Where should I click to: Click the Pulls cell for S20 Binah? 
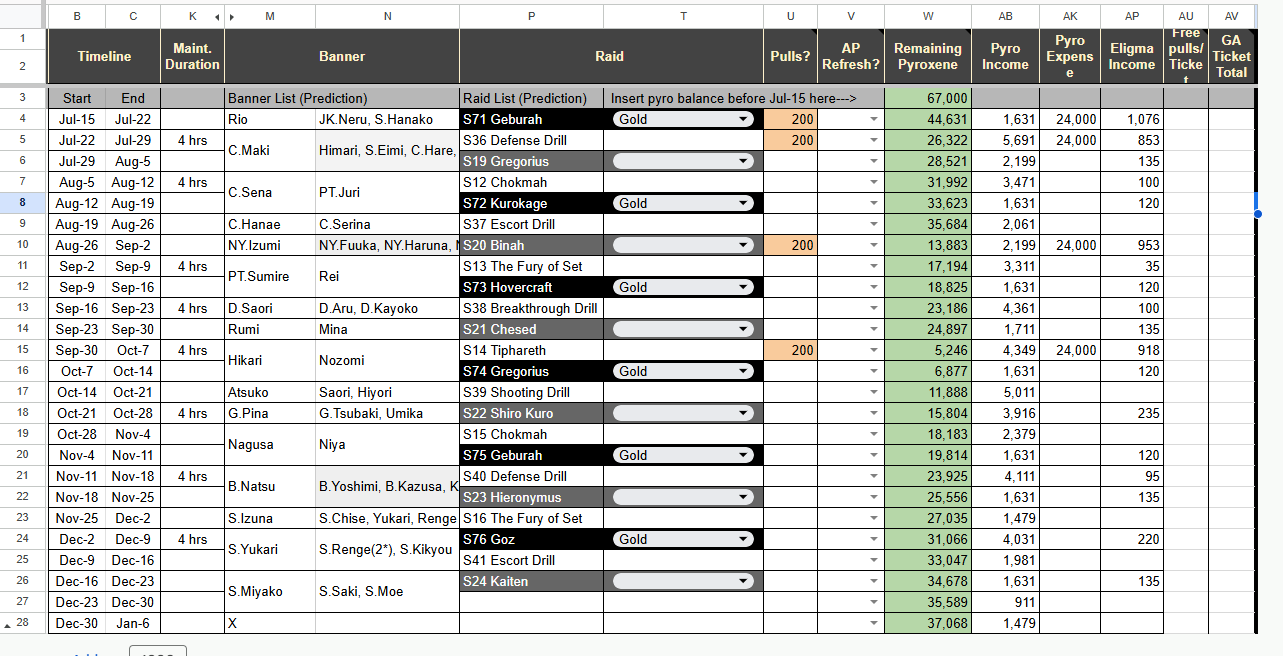pyautogui.click(x=790, y=245)
